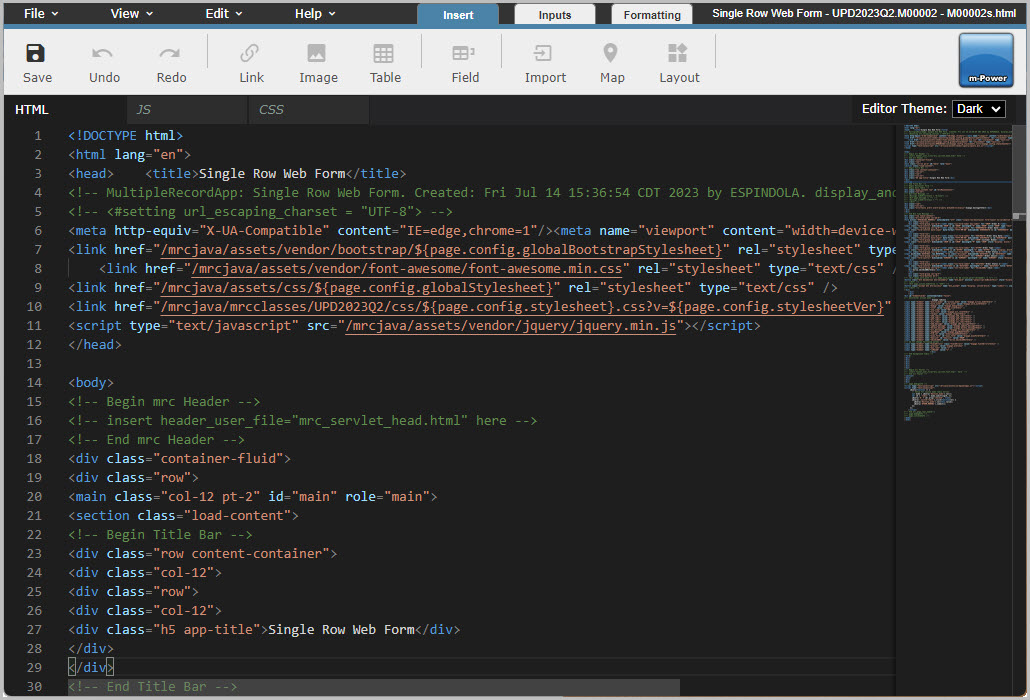Click the section load-content line
This screenshot has height=700, width=1030.
coord(183,516)
